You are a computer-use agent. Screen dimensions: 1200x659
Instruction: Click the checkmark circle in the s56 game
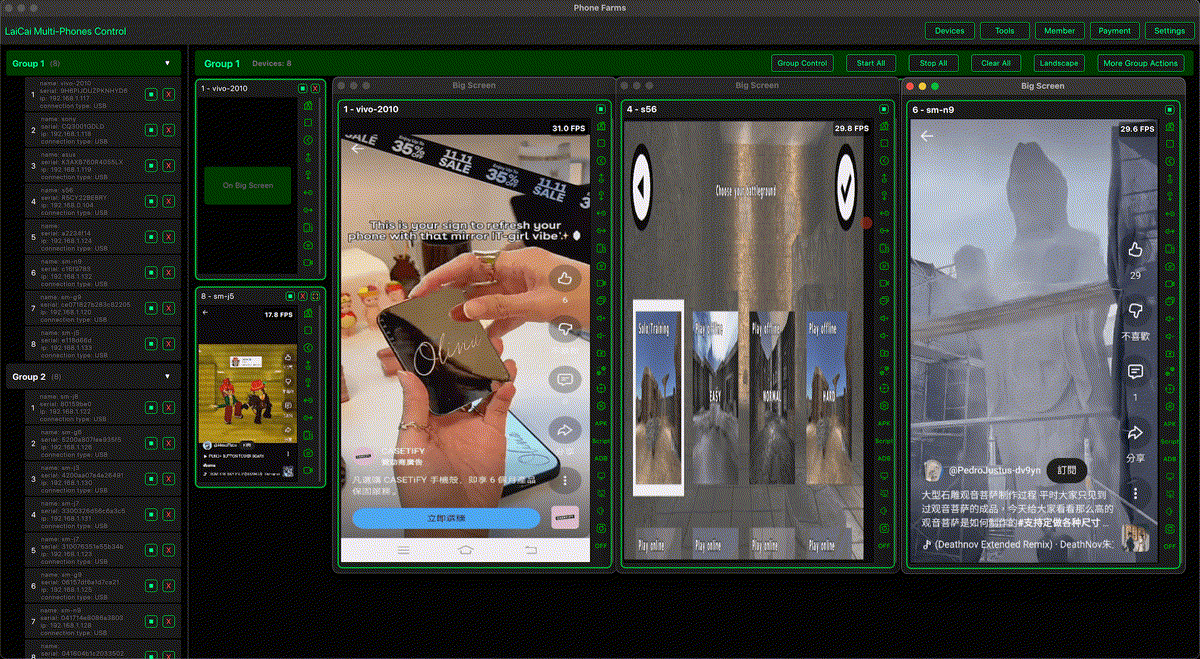click(846, 188)
